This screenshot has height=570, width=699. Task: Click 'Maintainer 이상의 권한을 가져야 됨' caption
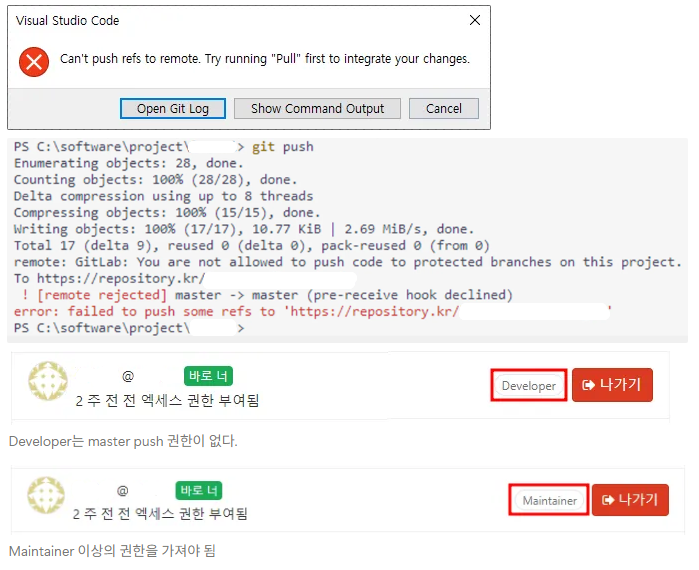point(112,551)
